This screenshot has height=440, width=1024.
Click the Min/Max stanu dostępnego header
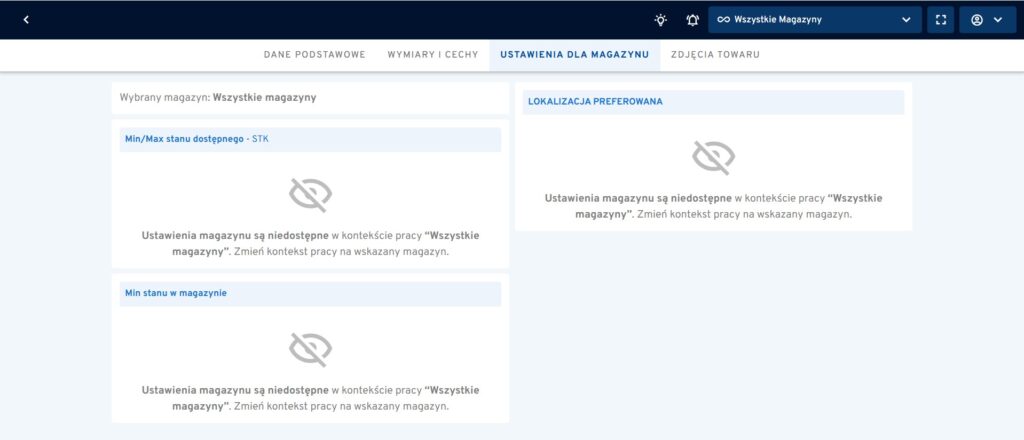[184, 139]
